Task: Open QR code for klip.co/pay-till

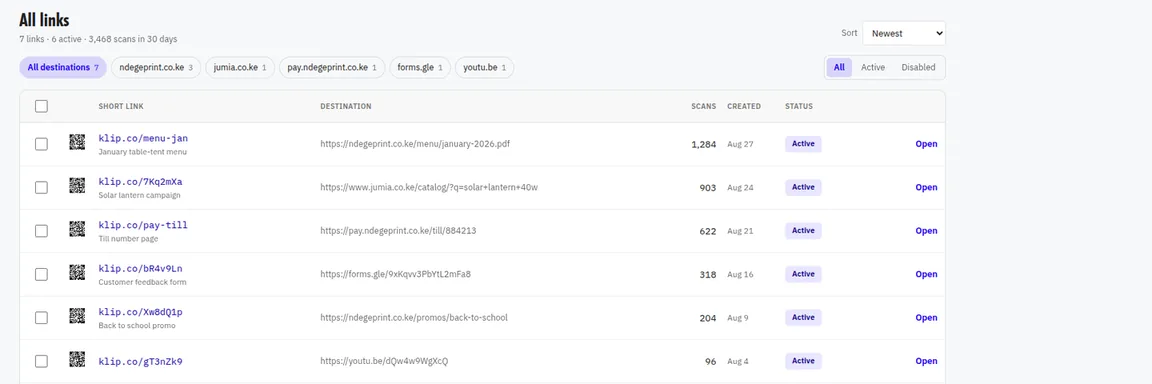Action: point(77,230)
